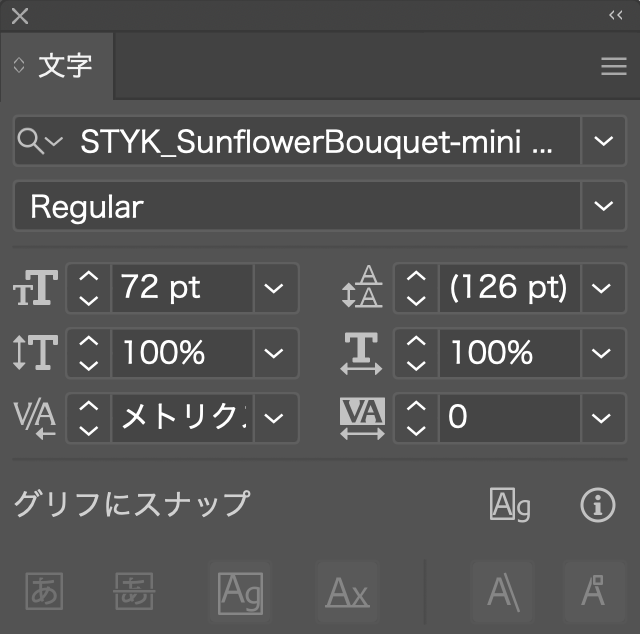Select the 文字 panel tab
This screenshot has height=634, width=640.
point(57,66)
